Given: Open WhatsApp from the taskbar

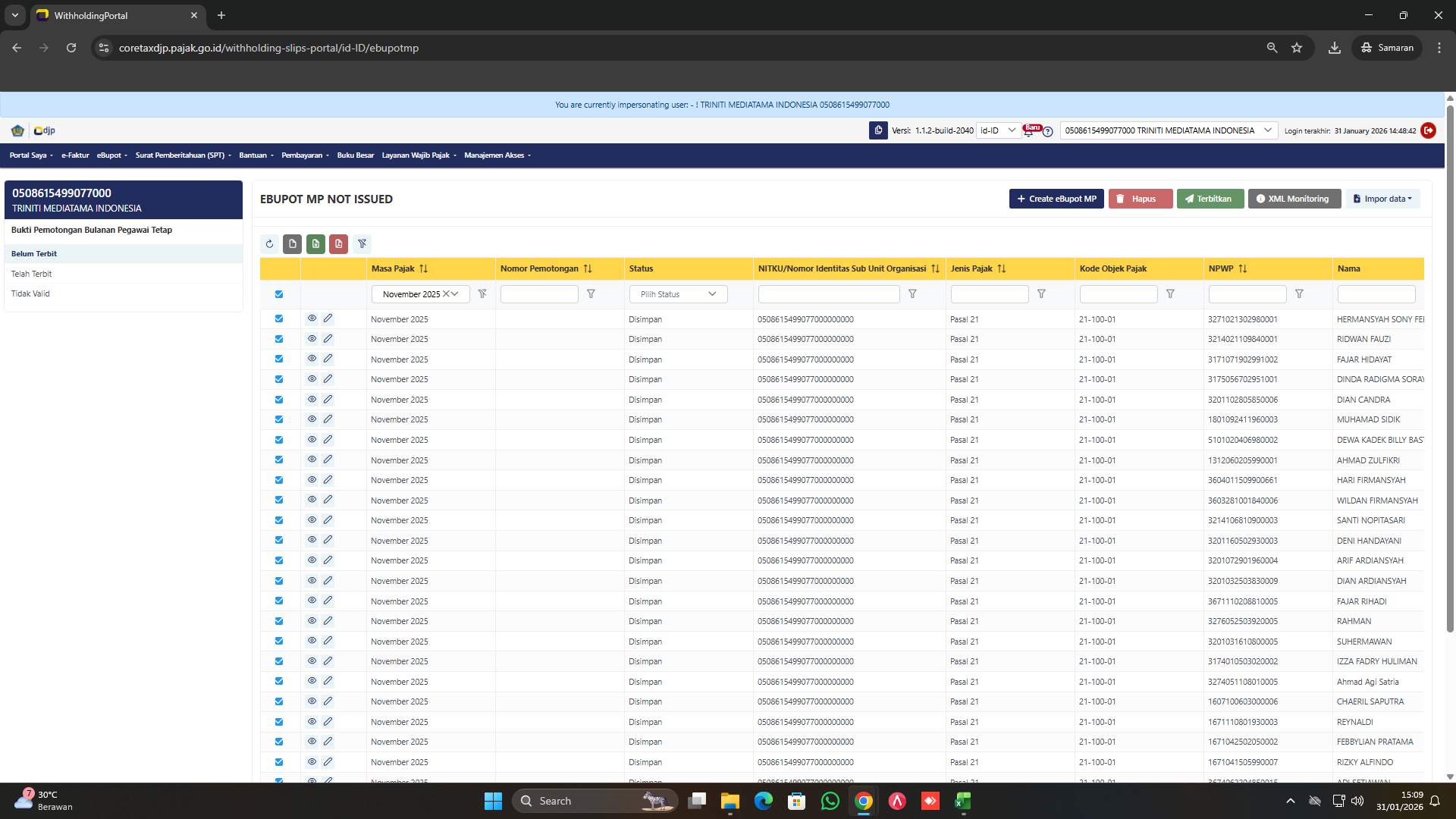Looking at the screenshot, I should tap(830, 801).
